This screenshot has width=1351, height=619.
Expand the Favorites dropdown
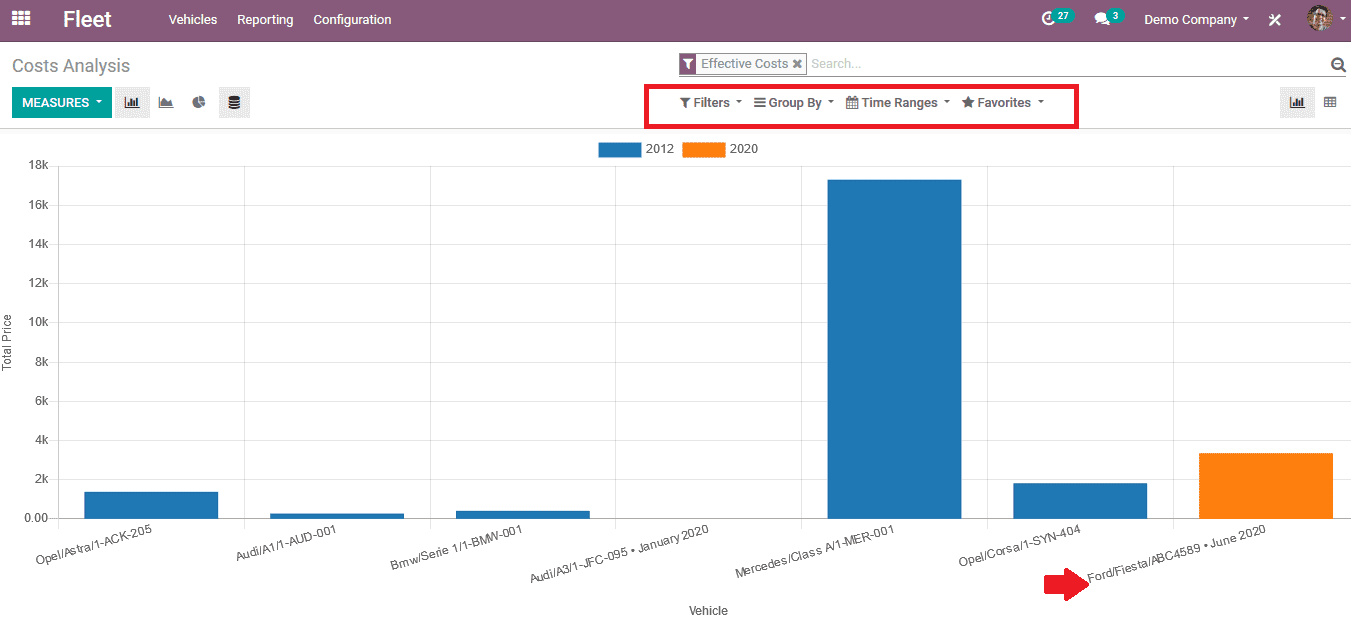1003,103
